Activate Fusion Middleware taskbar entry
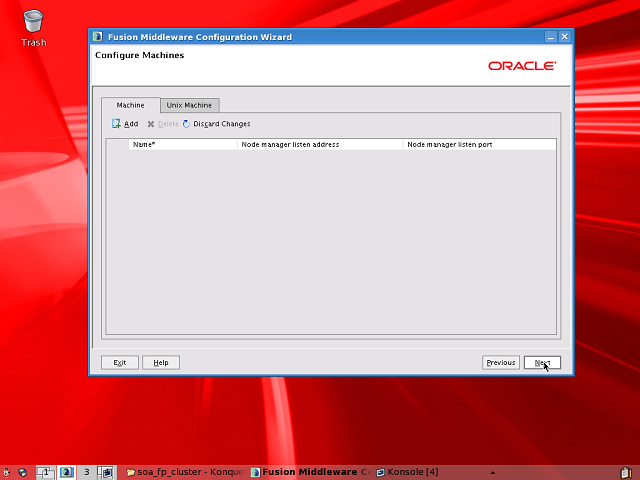The height and width of the screenshot is (480, 640). (311, 472)
